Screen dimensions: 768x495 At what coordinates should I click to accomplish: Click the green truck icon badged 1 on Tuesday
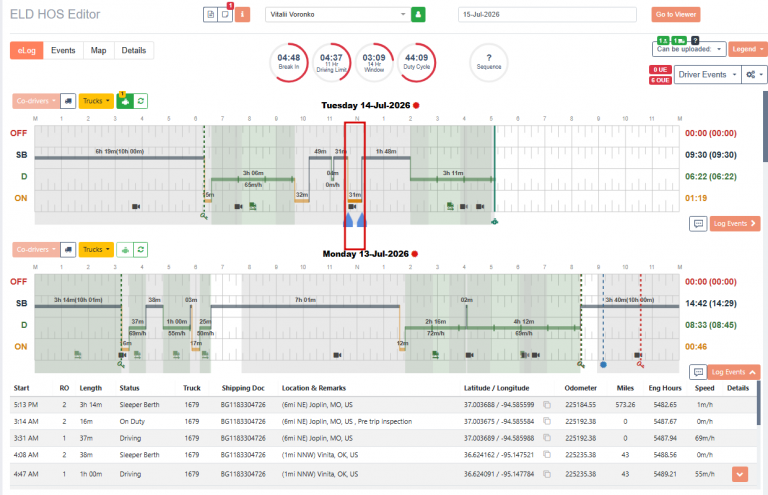(125, 101)
